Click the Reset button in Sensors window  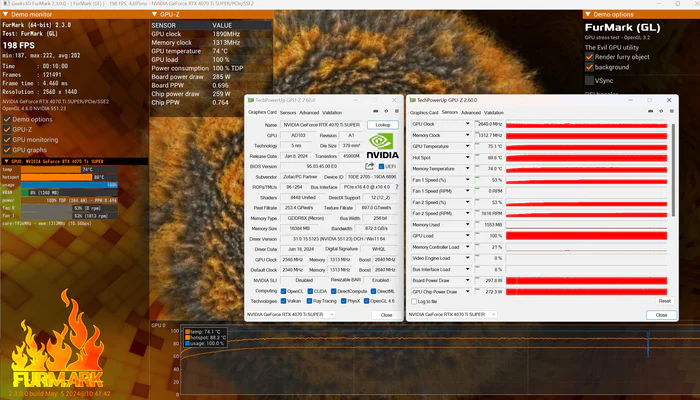664,301
